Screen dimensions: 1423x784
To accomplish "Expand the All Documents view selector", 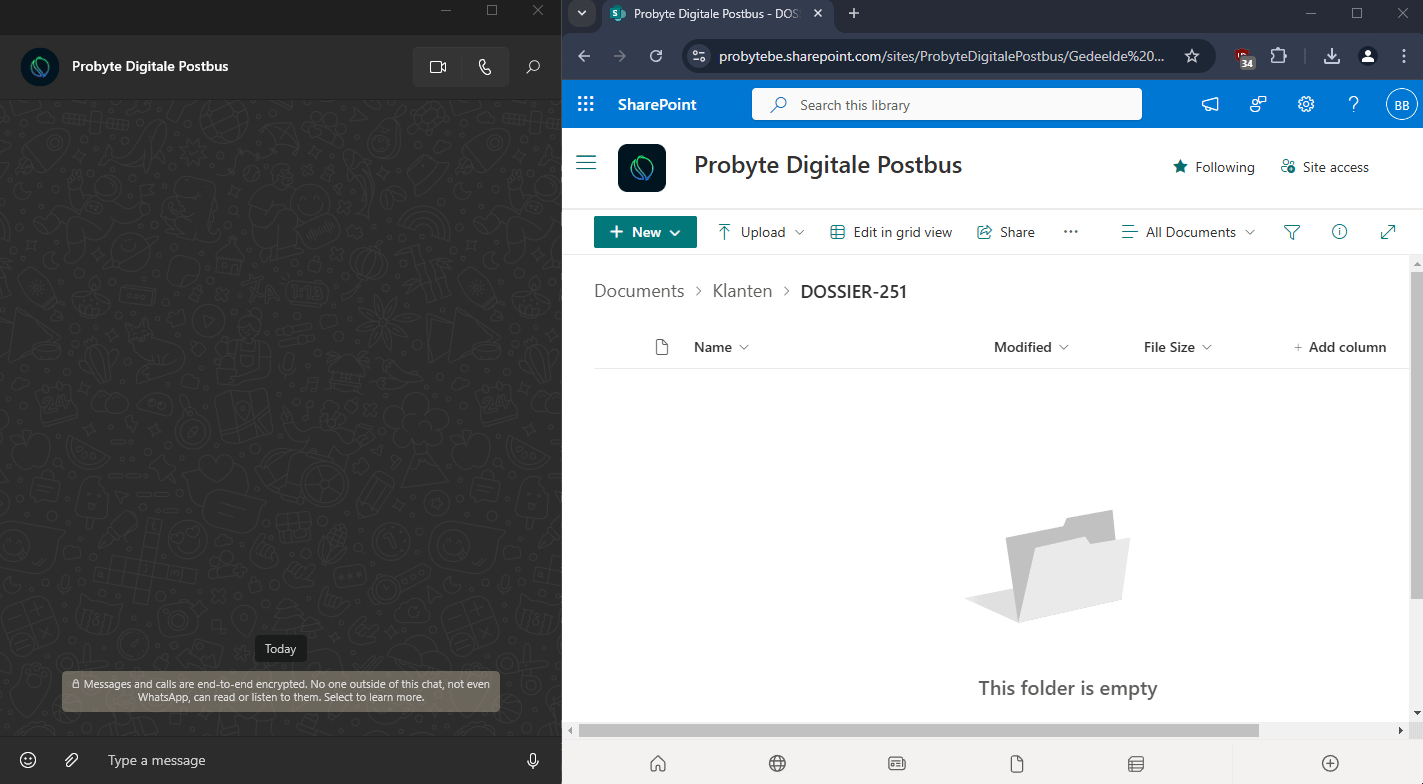I will pos(1188,232).
